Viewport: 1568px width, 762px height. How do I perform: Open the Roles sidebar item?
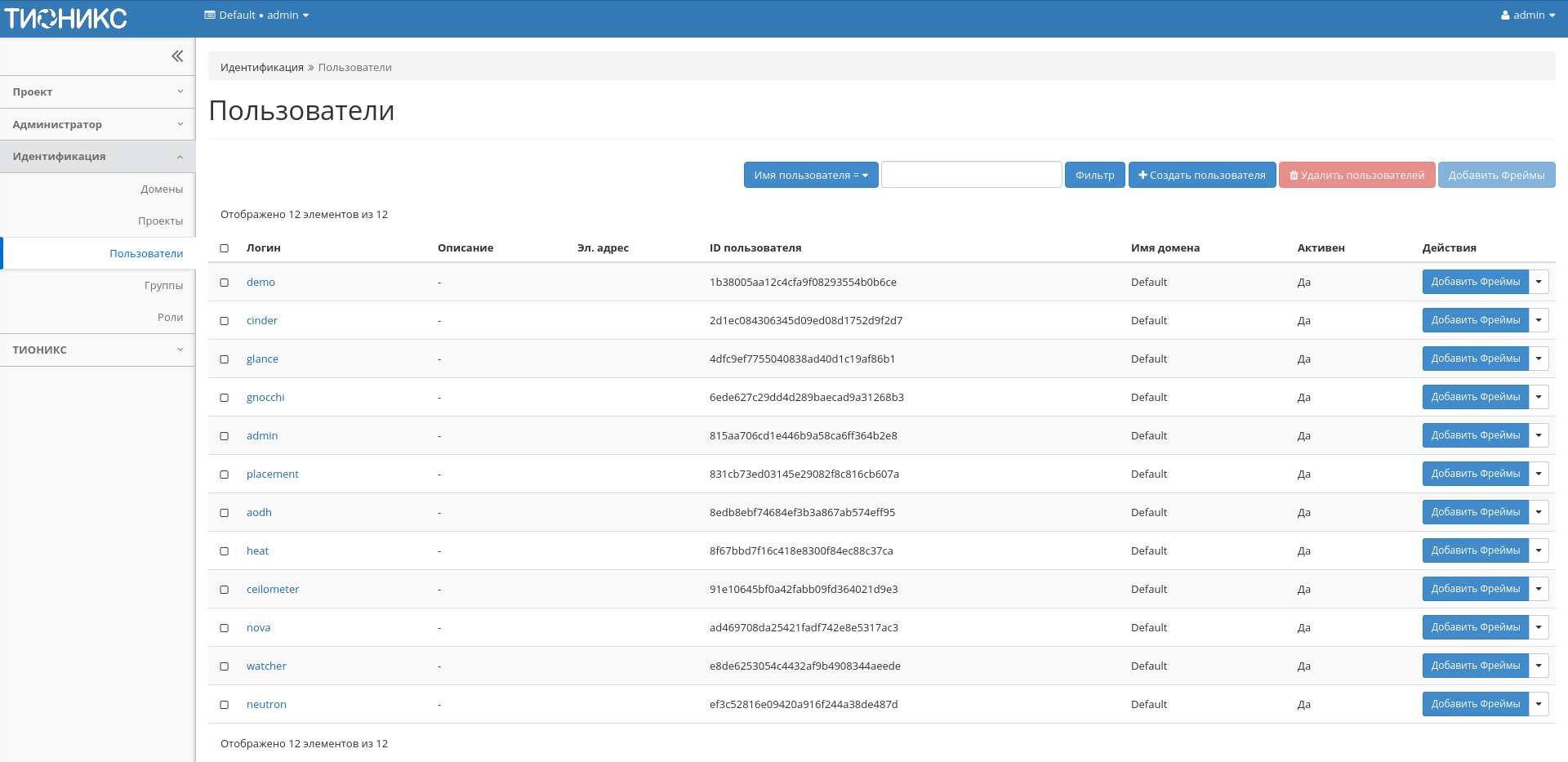pos(170,318)
